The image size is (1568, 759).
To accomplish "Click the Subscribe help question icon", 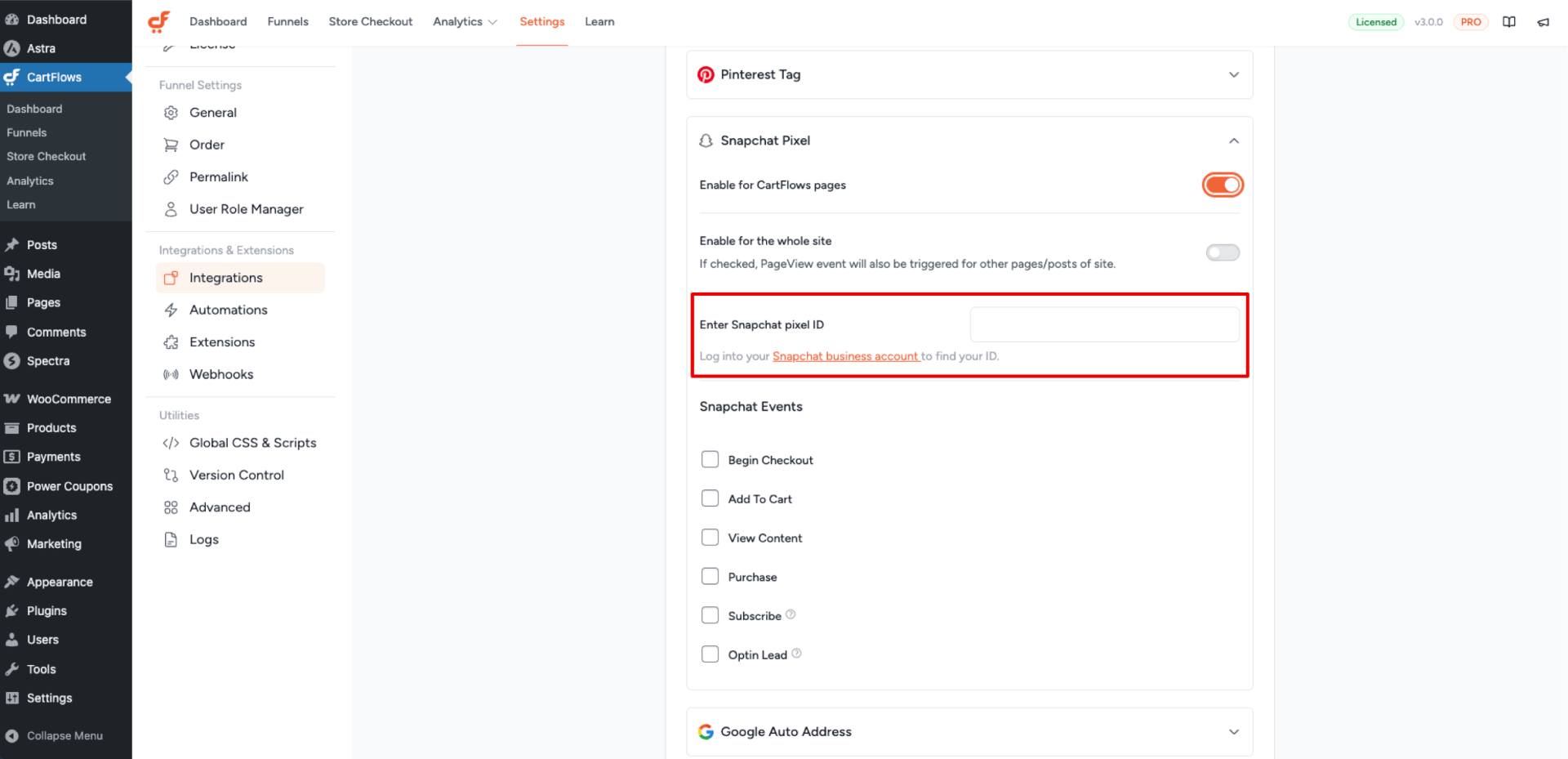I will click(791, 614).
